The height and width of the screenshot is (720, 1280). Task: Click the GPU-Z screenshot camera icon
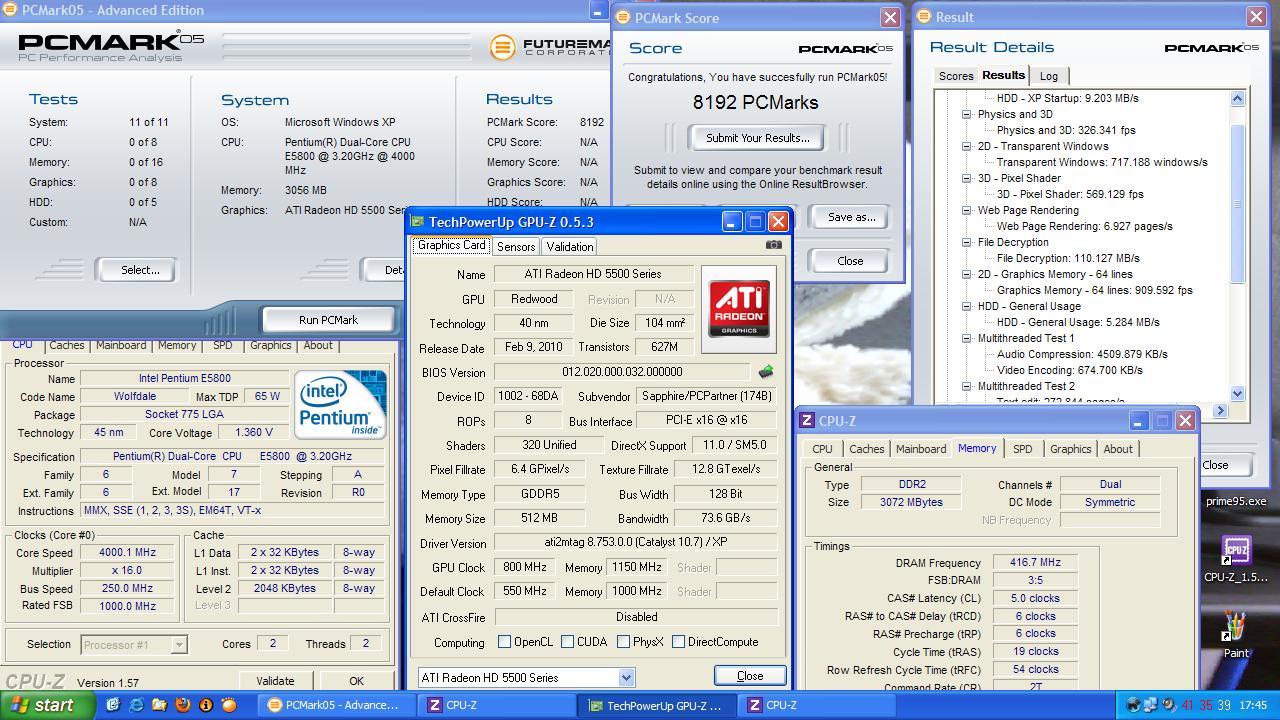pyautogui.click(x=773, y=244)
